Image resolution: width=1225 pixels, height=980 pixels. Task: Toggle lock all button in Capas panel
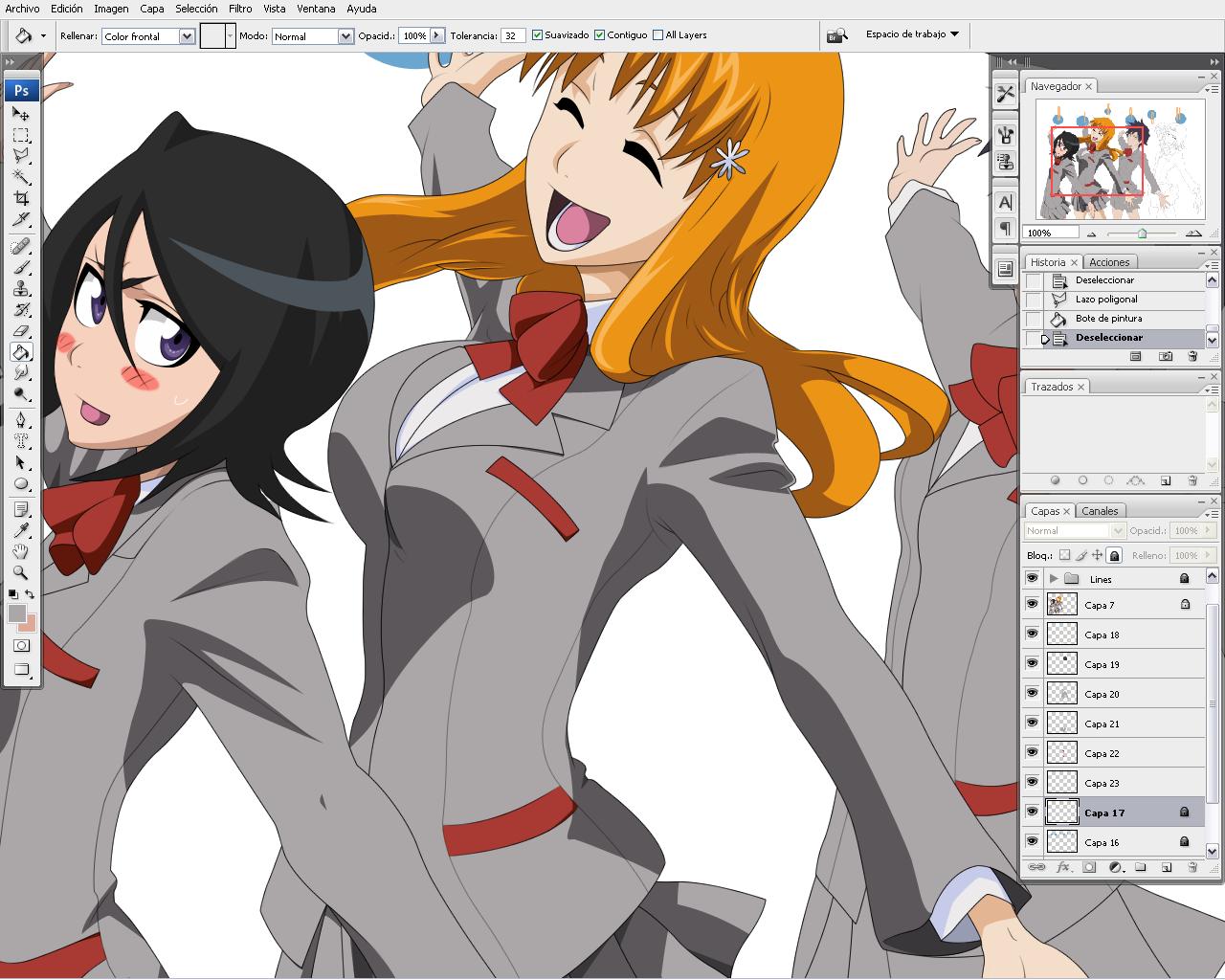[1114, 555]
